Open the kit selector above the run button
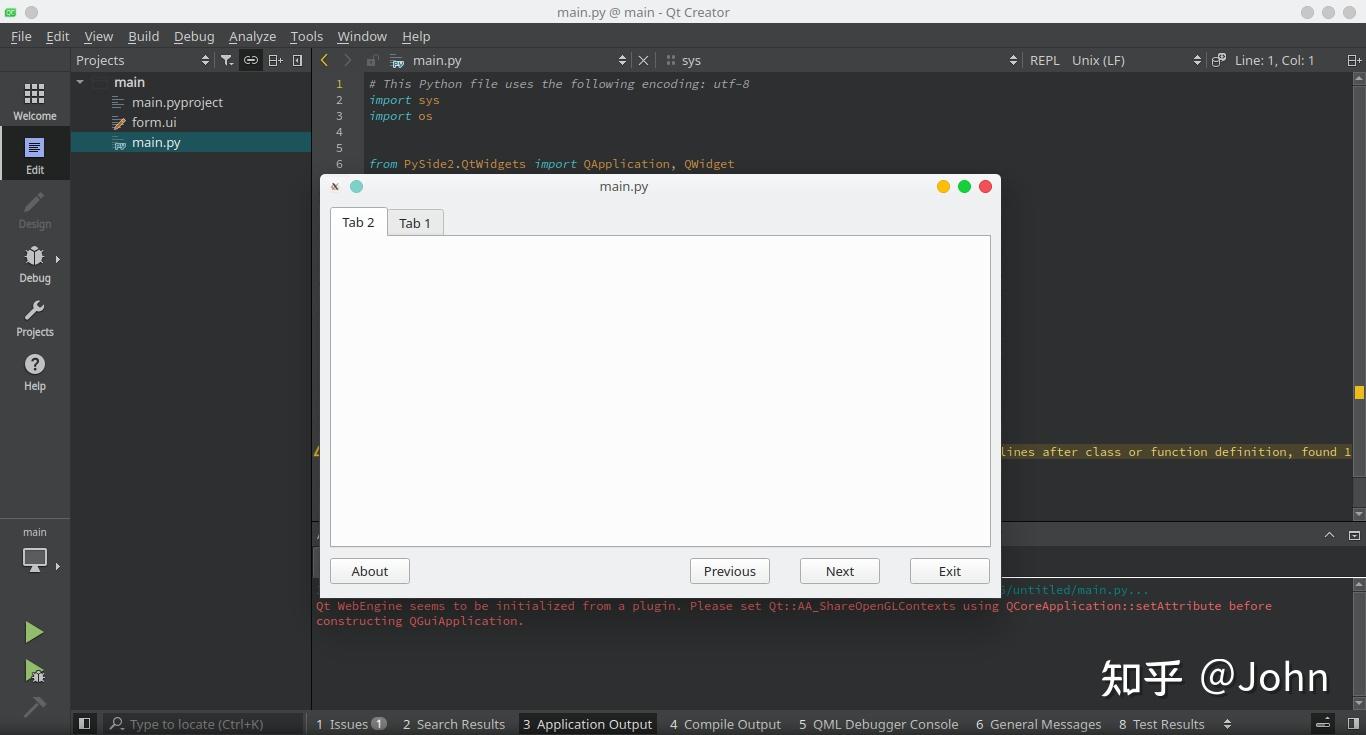Screen dimensions: 1366x735 [x=35, y=560]
